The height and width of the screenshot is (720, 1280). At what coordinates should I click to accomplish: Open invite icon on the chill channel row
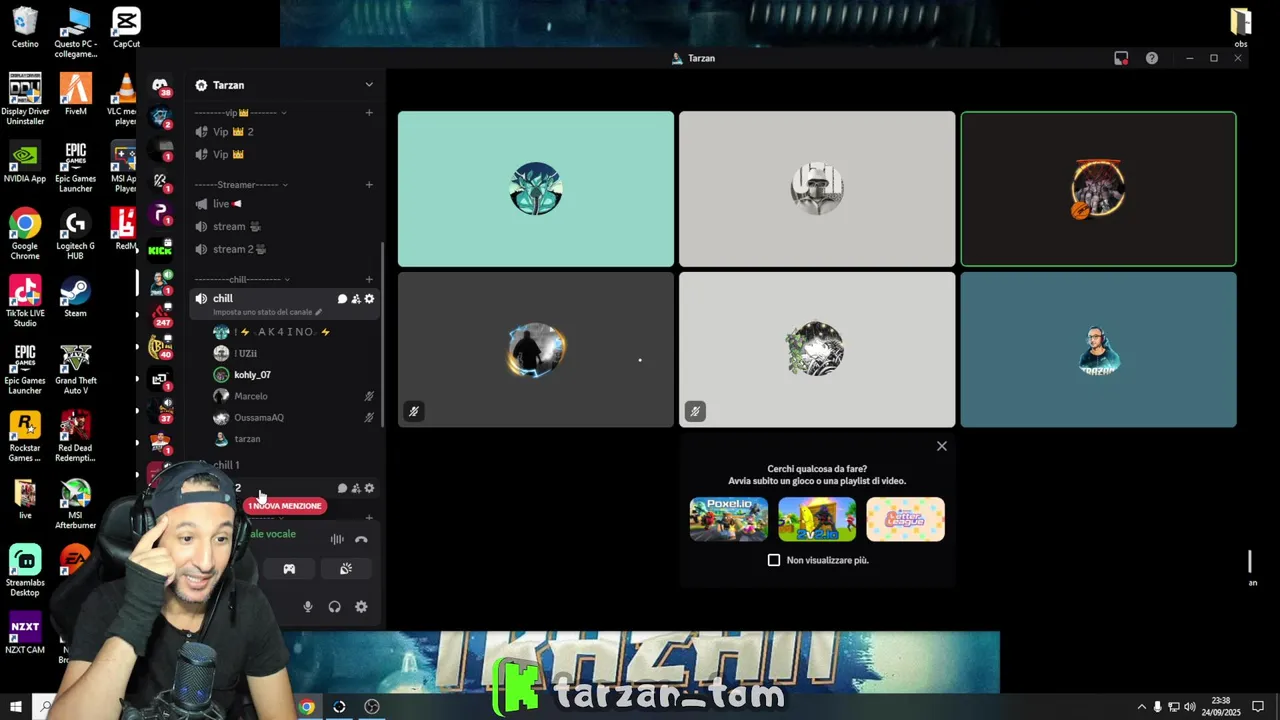click(356, 299)
